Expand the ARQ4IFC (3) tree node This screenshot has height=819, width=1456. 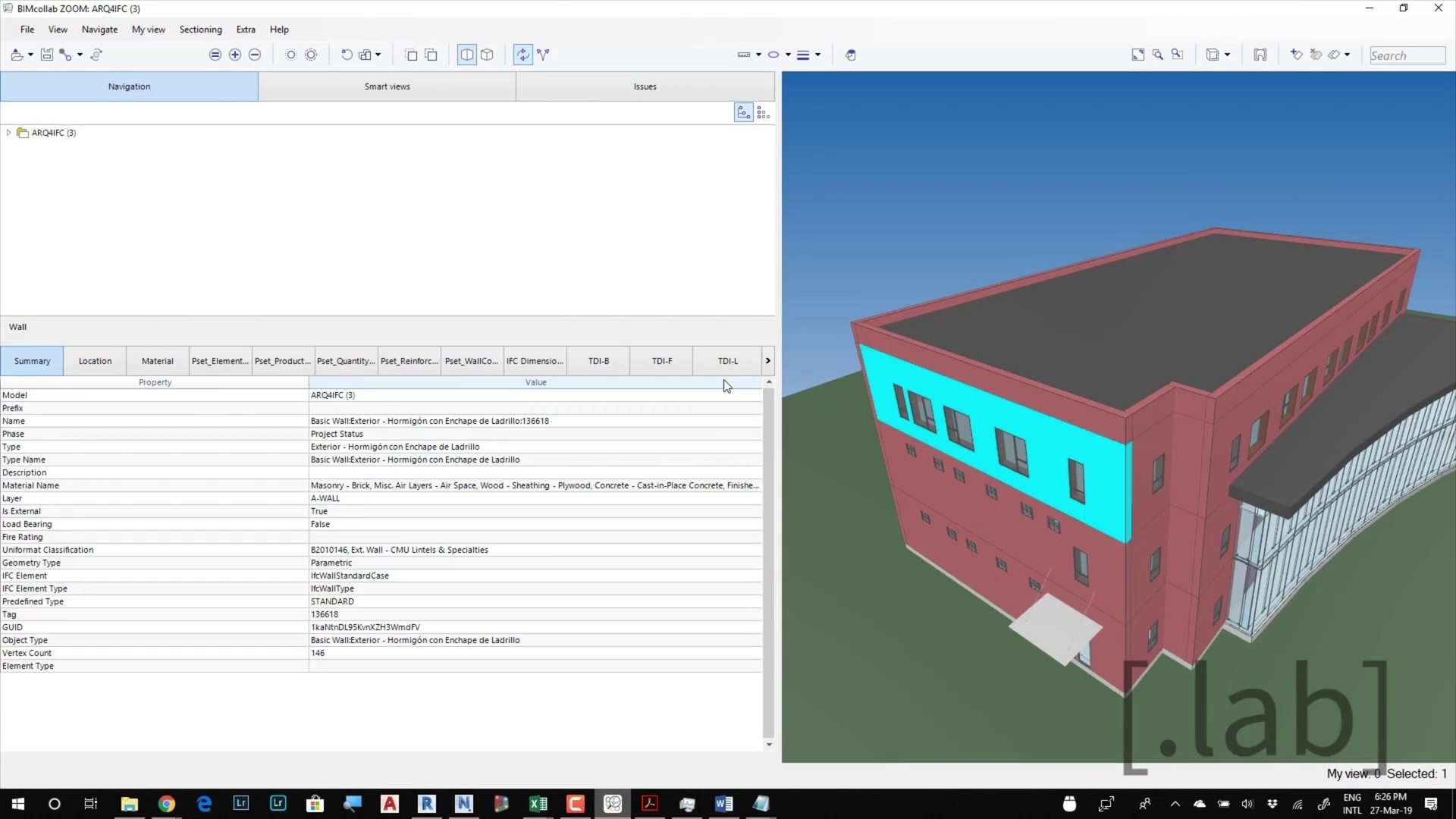click(x=8, y=133)
